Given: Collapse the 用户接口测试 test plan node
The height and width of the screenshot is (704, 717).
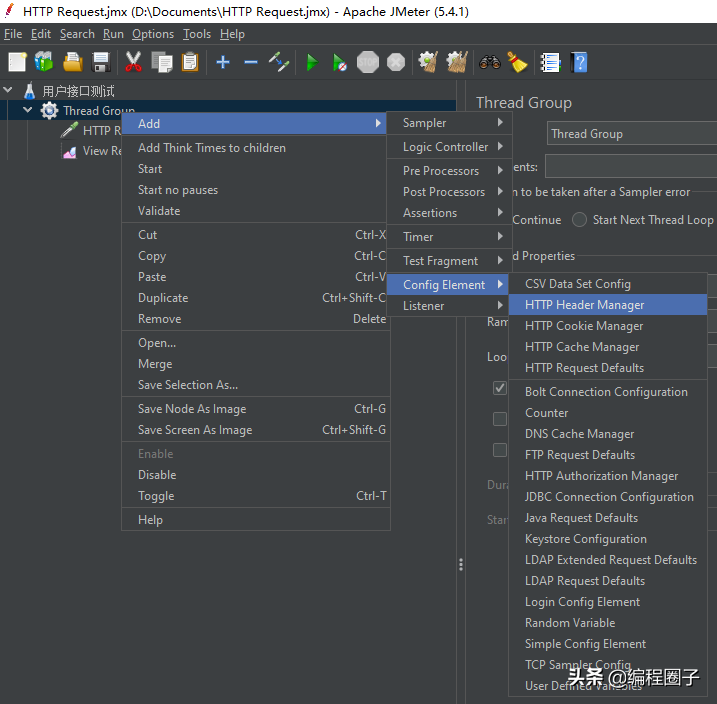Looking at the screenshot, I should 8,90.
